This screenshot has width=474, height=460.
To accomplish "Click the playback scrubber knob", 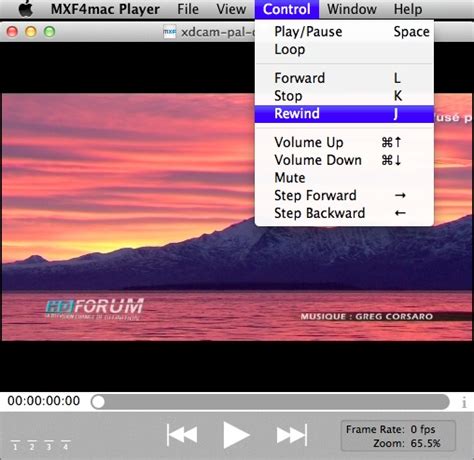I will 98,402.
